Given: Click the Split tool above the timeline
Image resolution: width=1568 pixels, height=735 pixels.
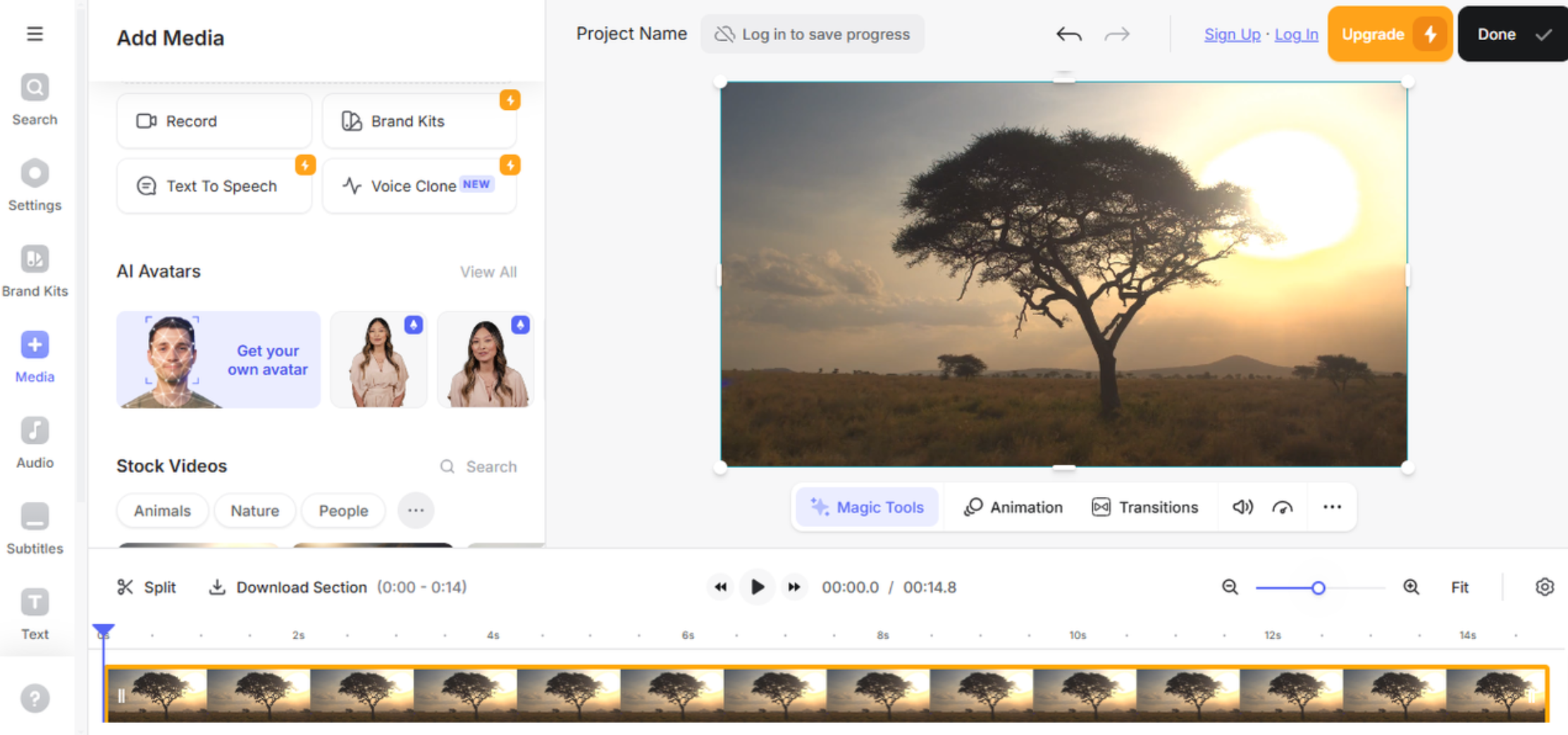Looking at the screenshot, I should 147,587.
